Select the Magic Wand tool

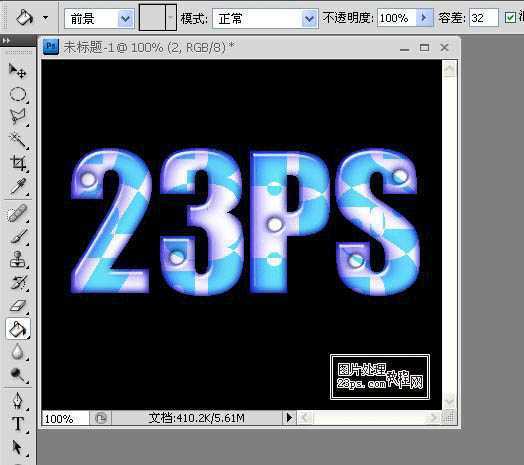[x=17, y=140]
